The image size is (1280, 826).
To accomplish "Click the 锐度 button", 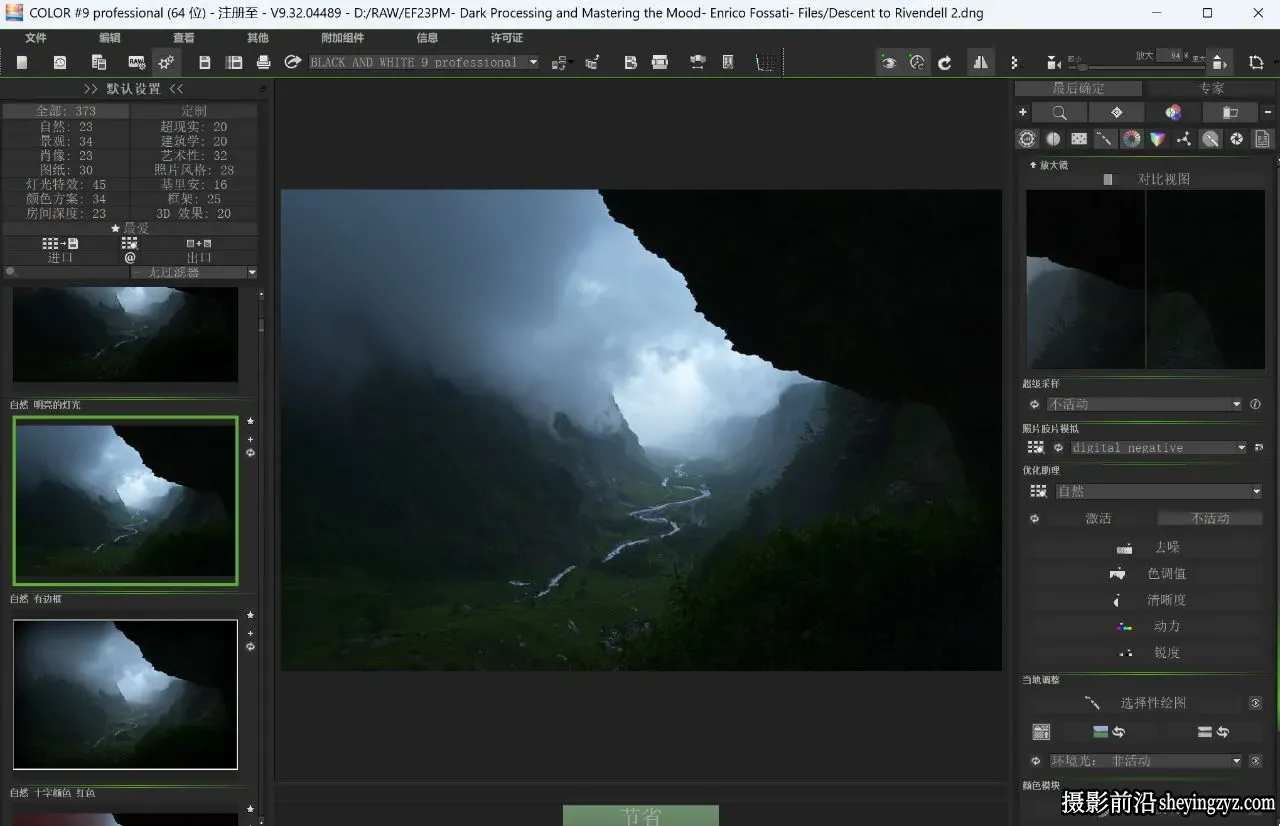I will point(1146,652).
